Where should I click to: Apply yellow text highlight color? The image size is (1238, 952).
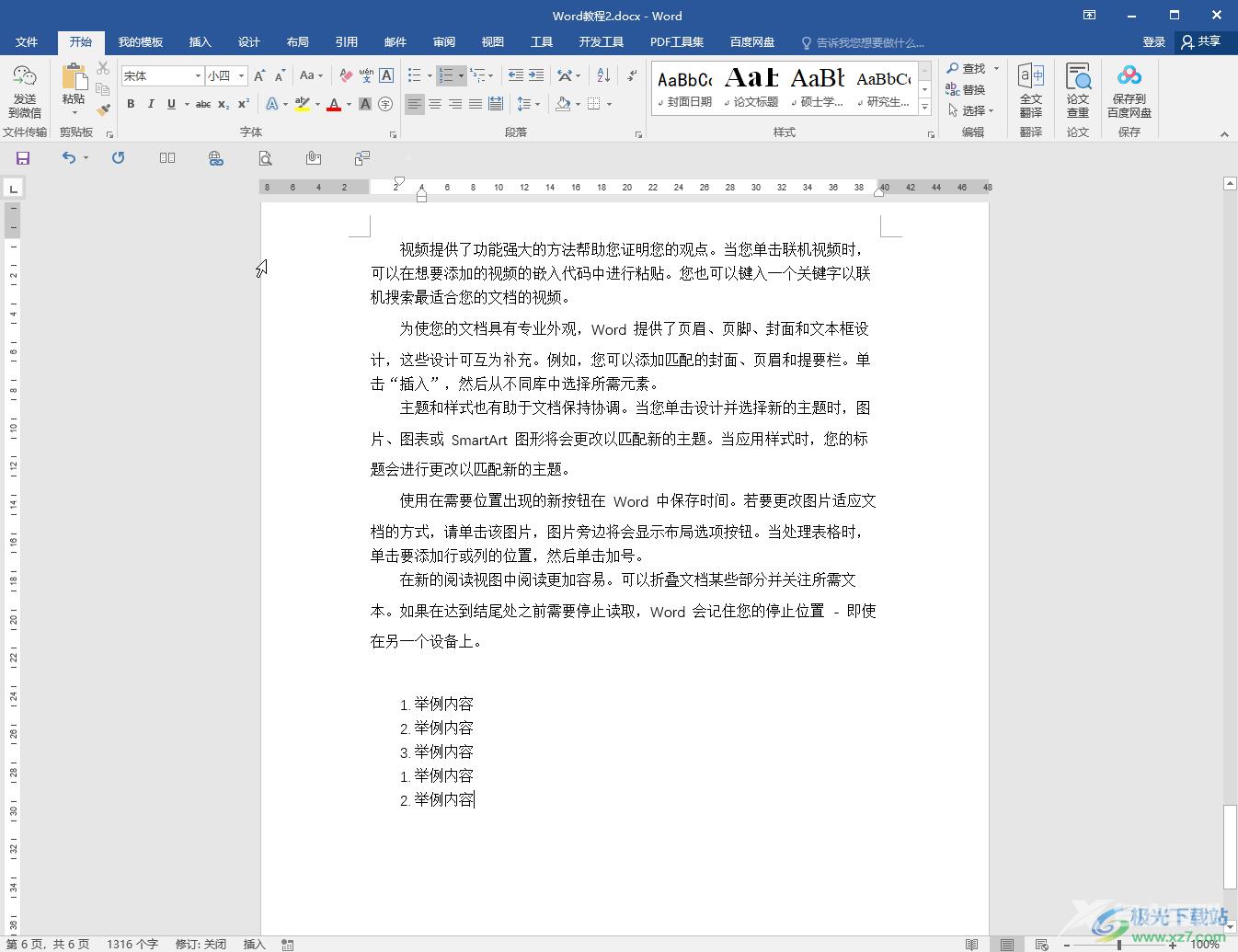coord(302,104)
